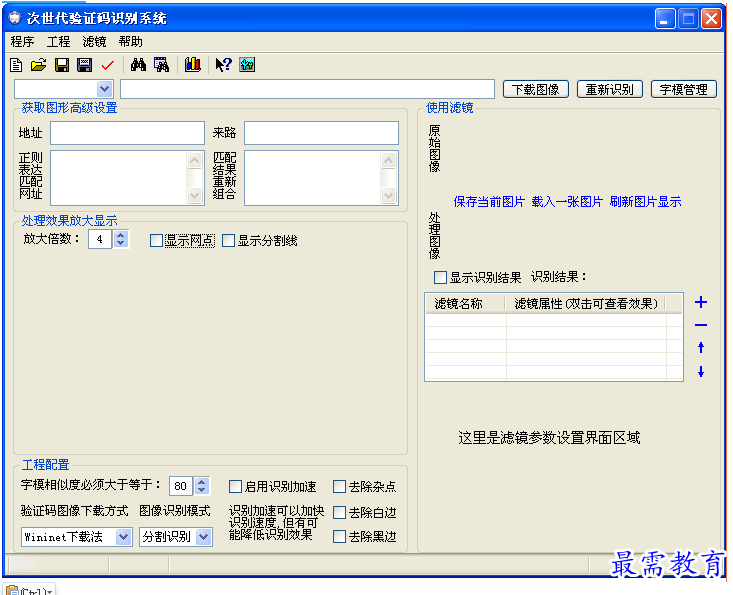Check the 去除黑边 option

[339, 537]
